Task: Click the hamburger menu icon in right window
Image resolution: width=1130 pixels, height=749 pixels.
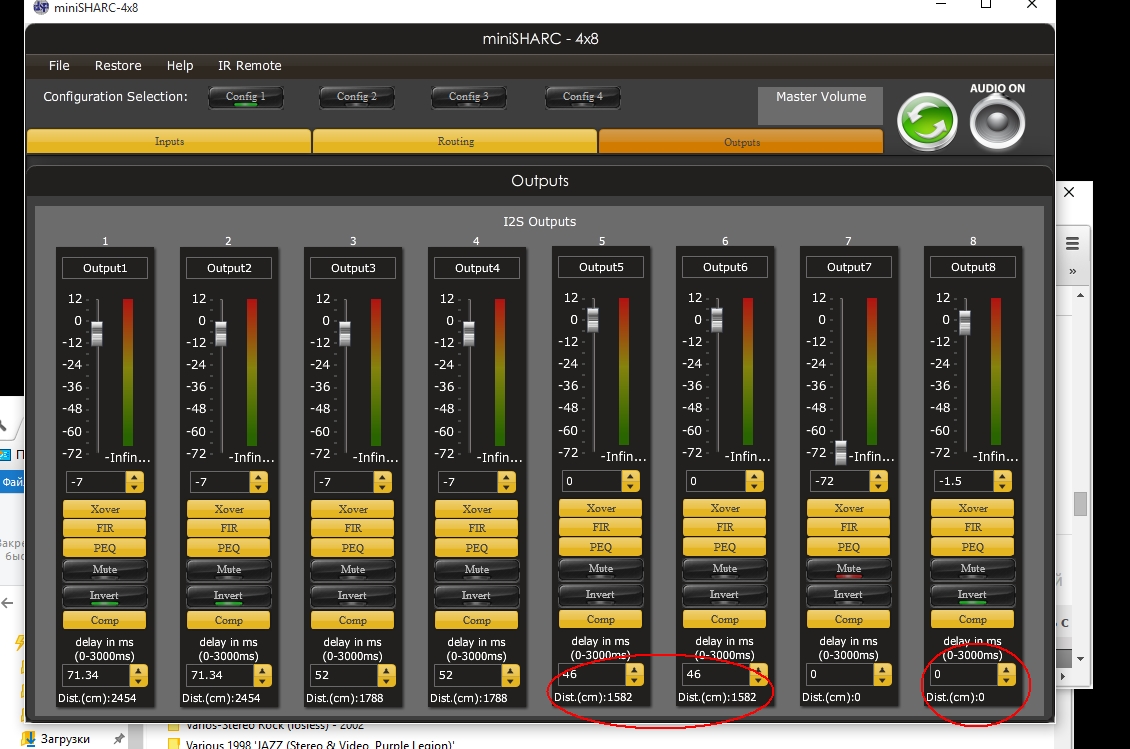Action: [x=1072, y=244]
